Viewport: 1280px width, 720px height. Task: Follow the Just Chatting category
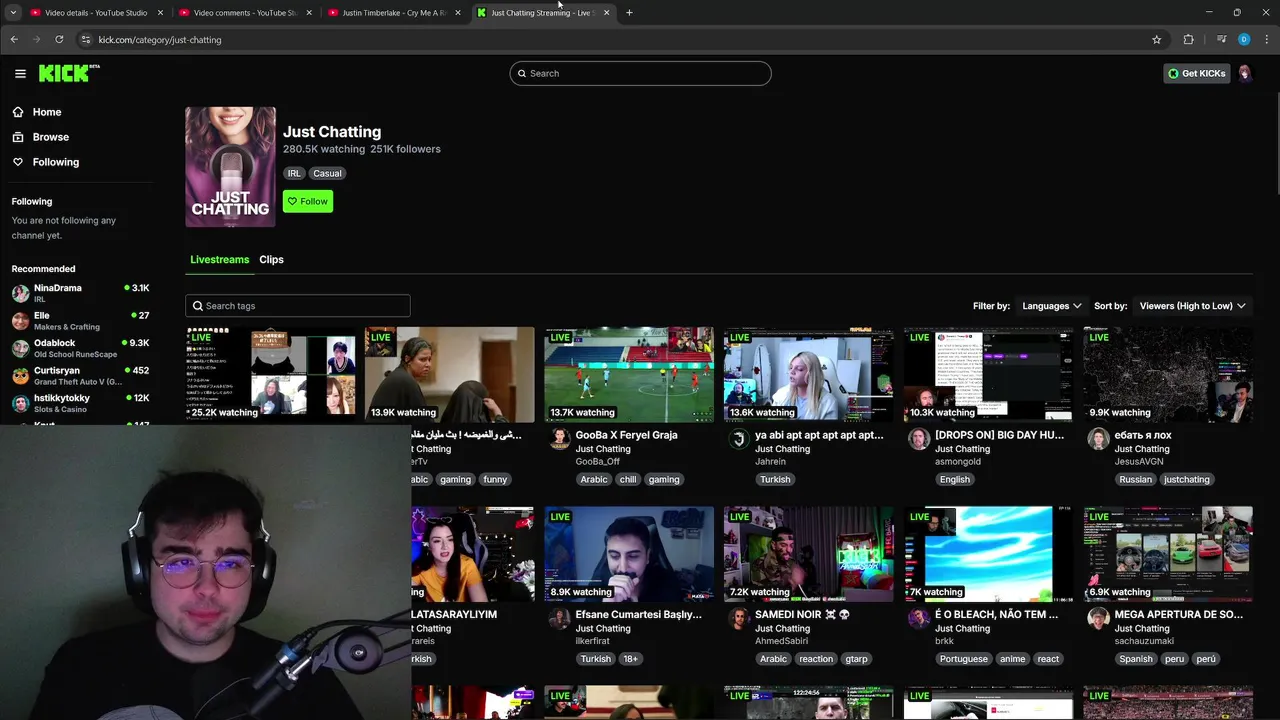pyautogui.click(x=308, y=201)
